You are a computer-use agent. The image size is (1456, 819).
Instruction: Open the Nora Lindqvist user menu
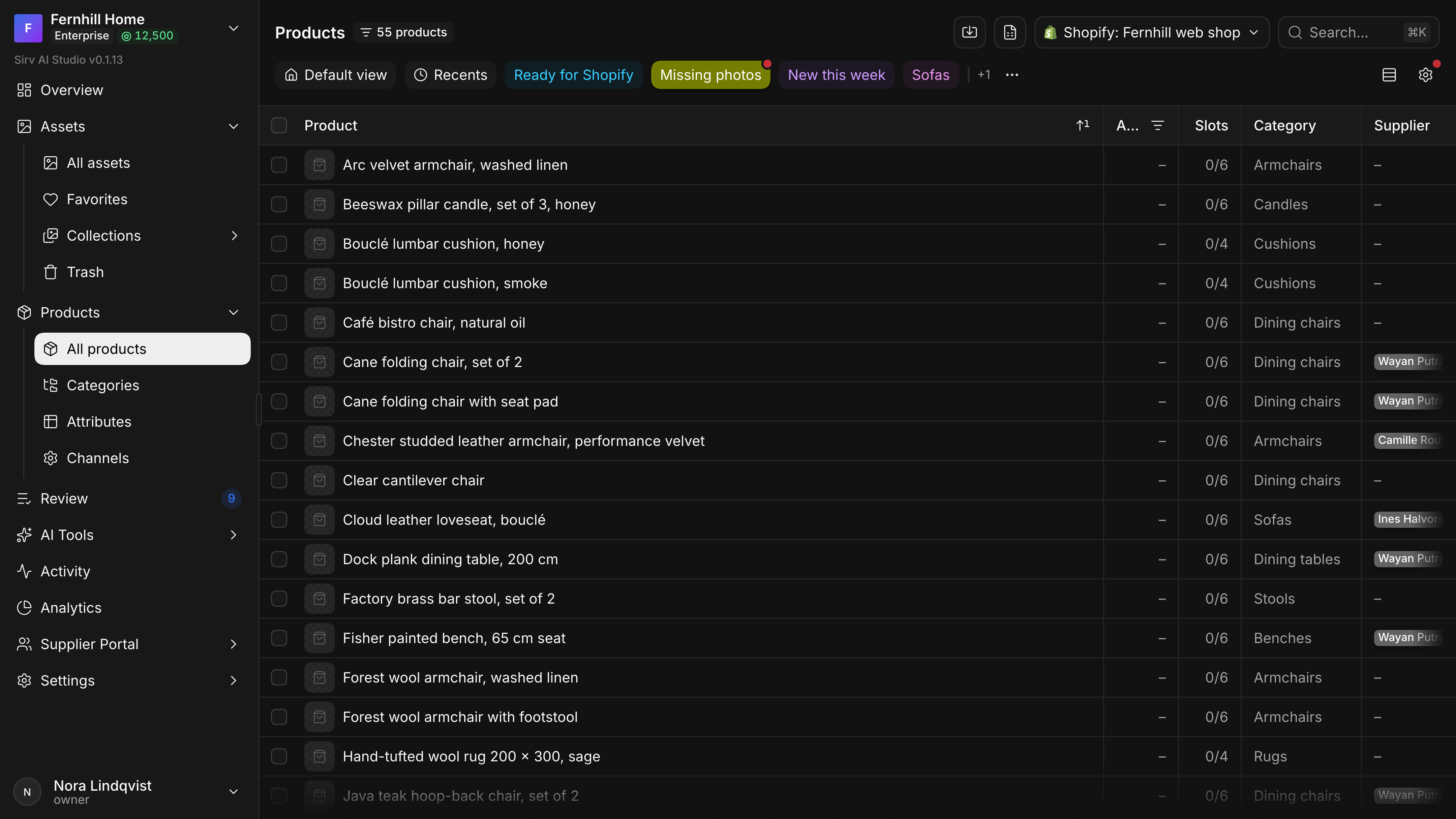129,791
